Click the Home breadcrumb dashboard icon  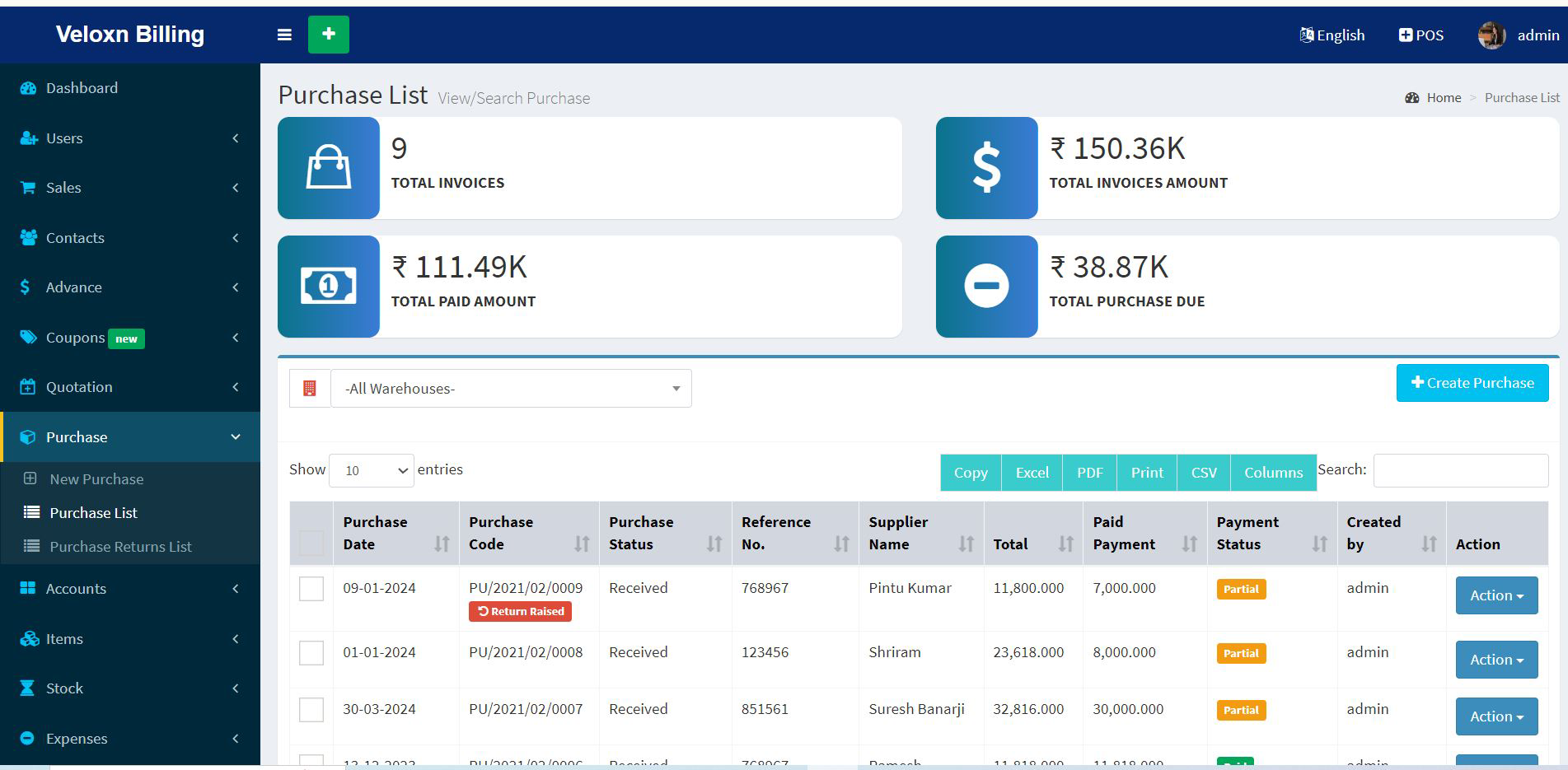coord(1412,98)
